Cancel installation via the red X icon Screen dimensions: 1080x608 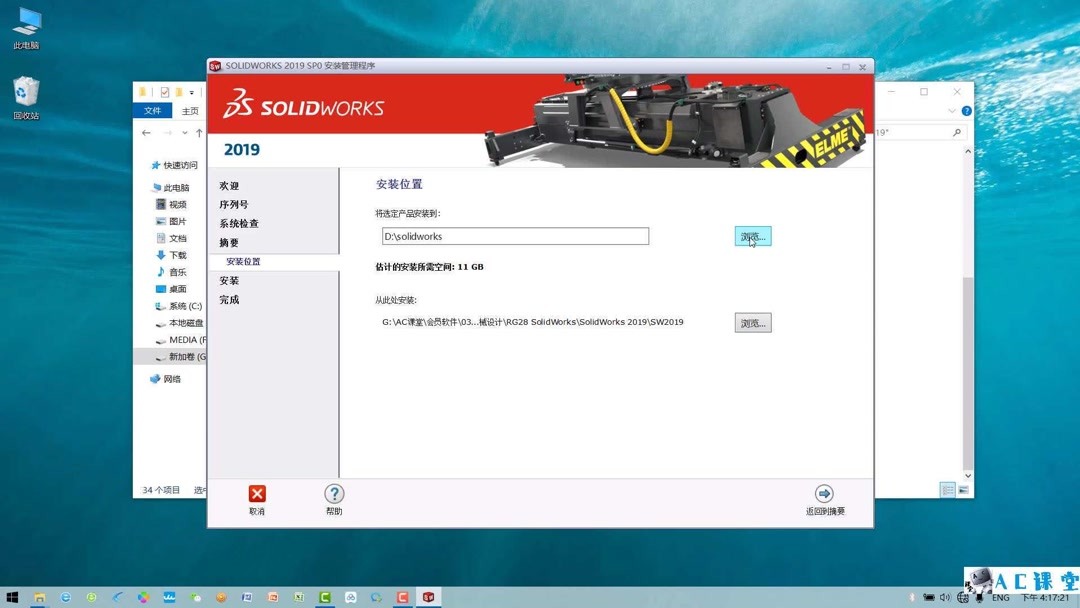tap(257, 493)
